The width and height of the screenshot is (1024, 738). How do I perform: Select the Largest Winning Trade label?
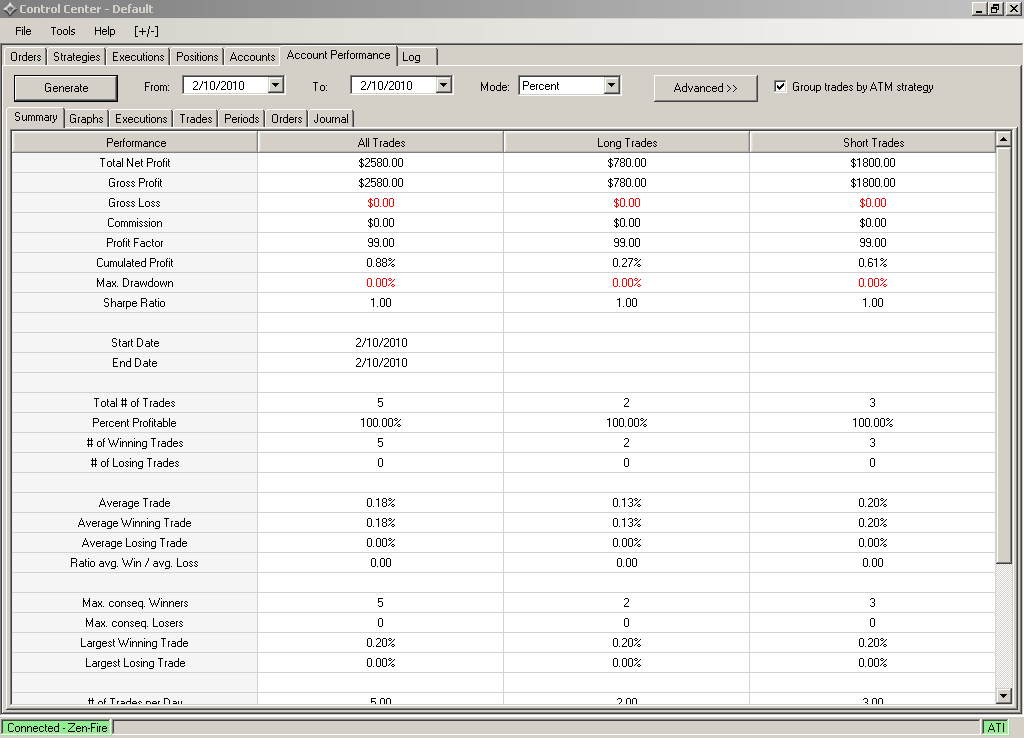(134, 643)
